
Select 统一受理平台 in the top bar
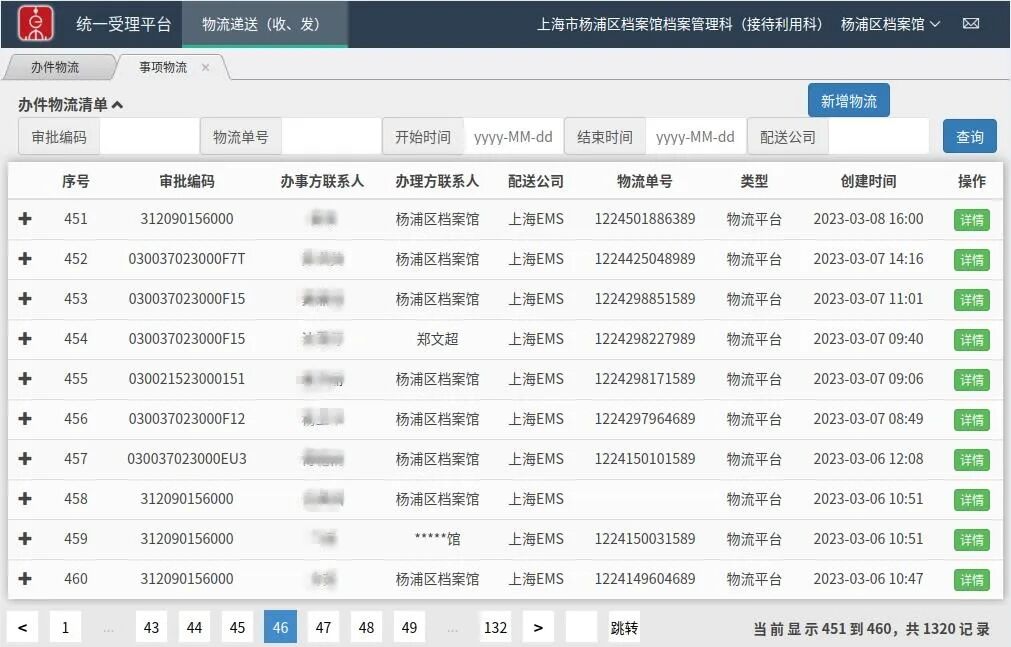(122, 22)
